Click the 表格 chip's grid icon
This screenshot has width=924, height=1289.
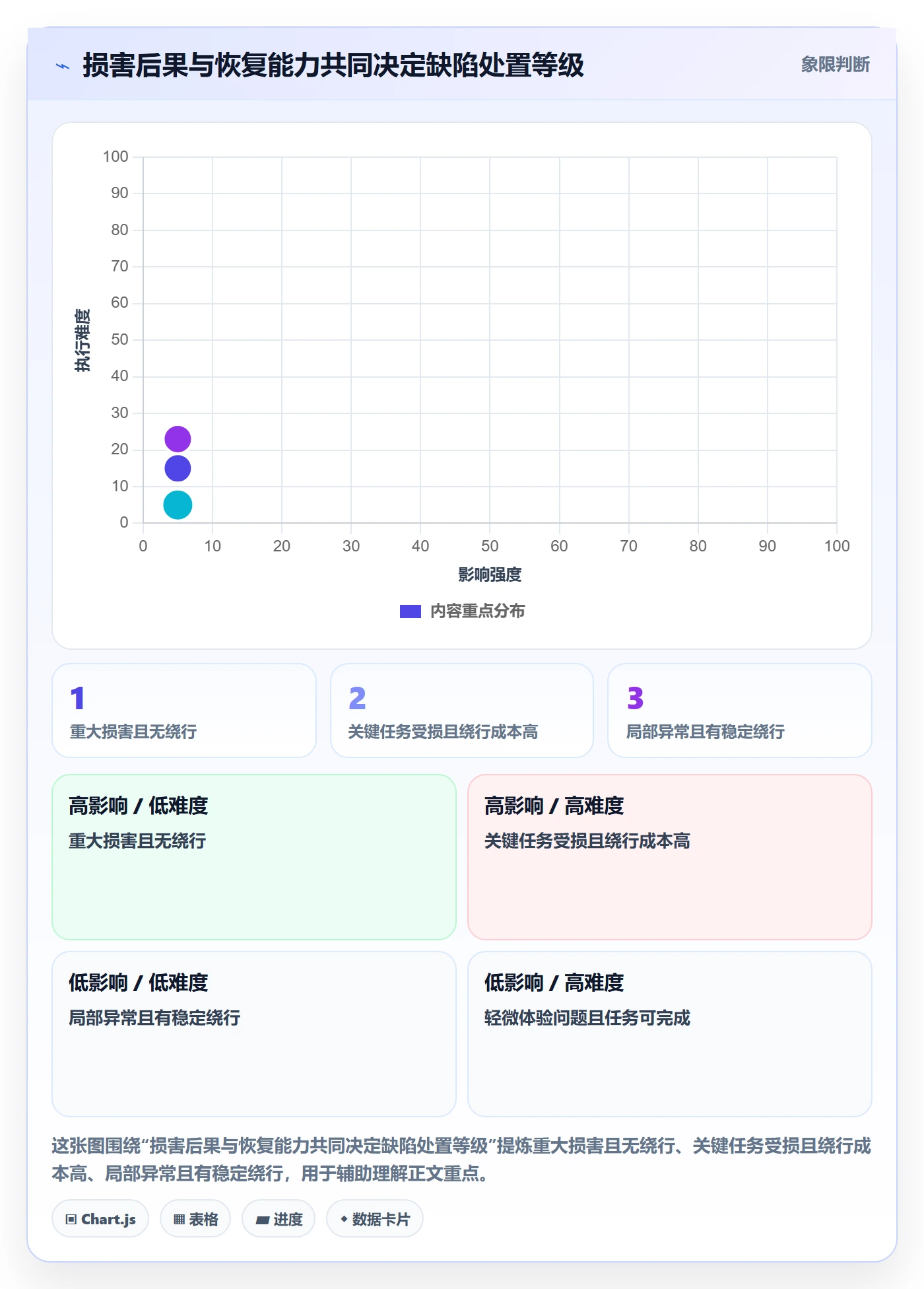pyautogui.click(x=179, y=1220)
